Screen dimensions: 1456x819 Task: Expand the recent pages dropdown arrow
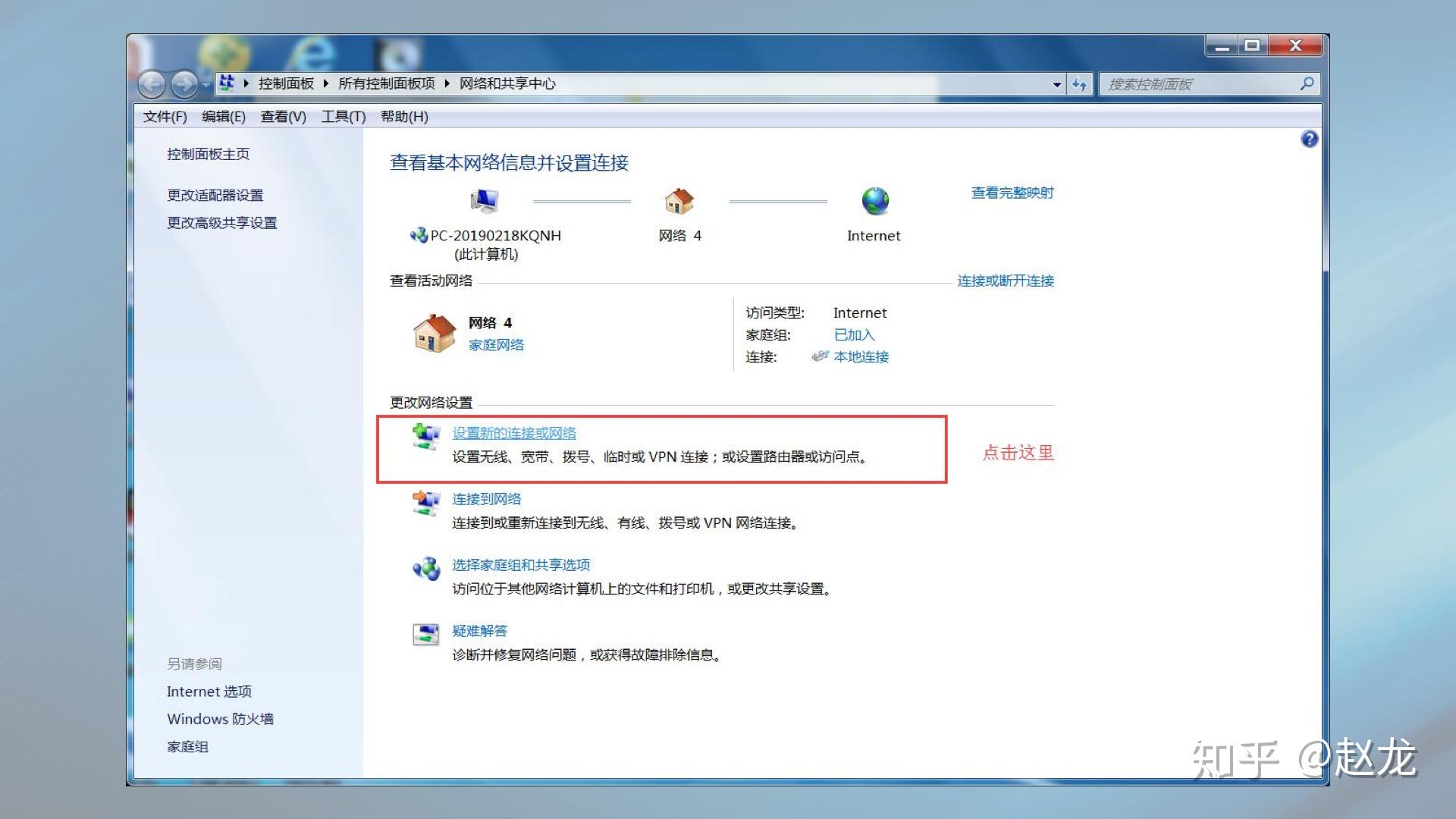[x=206, y=85]
